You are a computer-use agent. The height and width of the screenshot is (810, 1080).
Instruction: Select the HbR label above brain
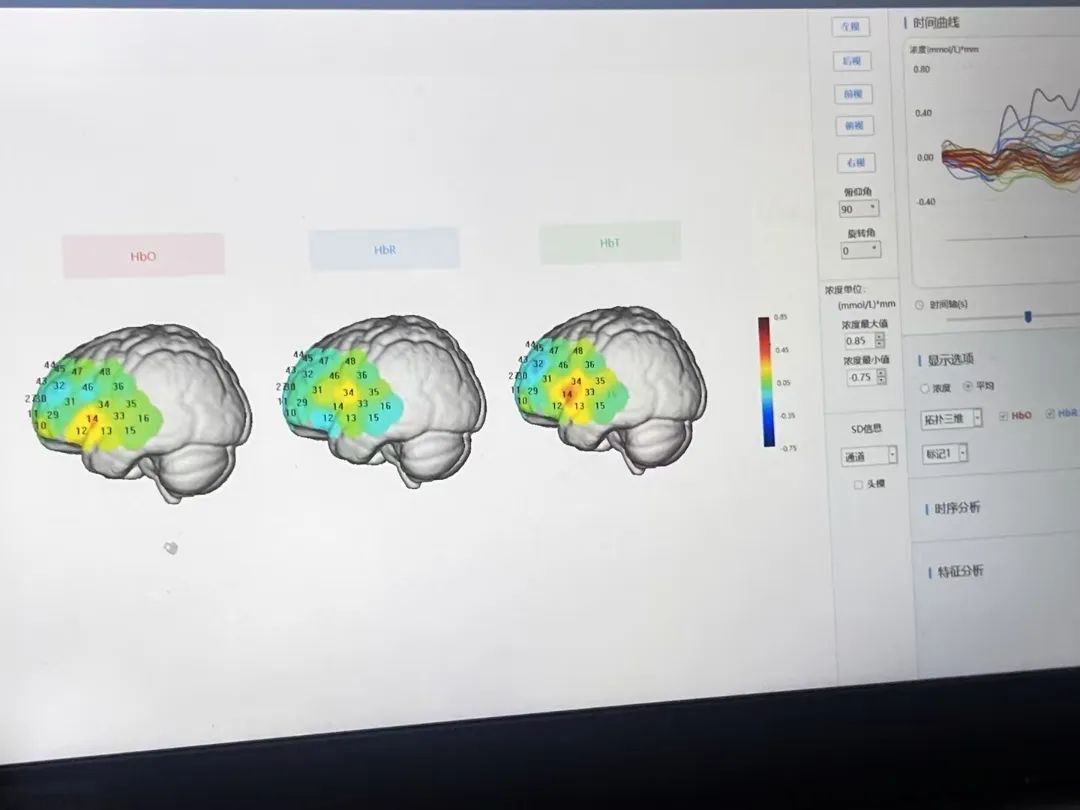click(x=384, y=249)
